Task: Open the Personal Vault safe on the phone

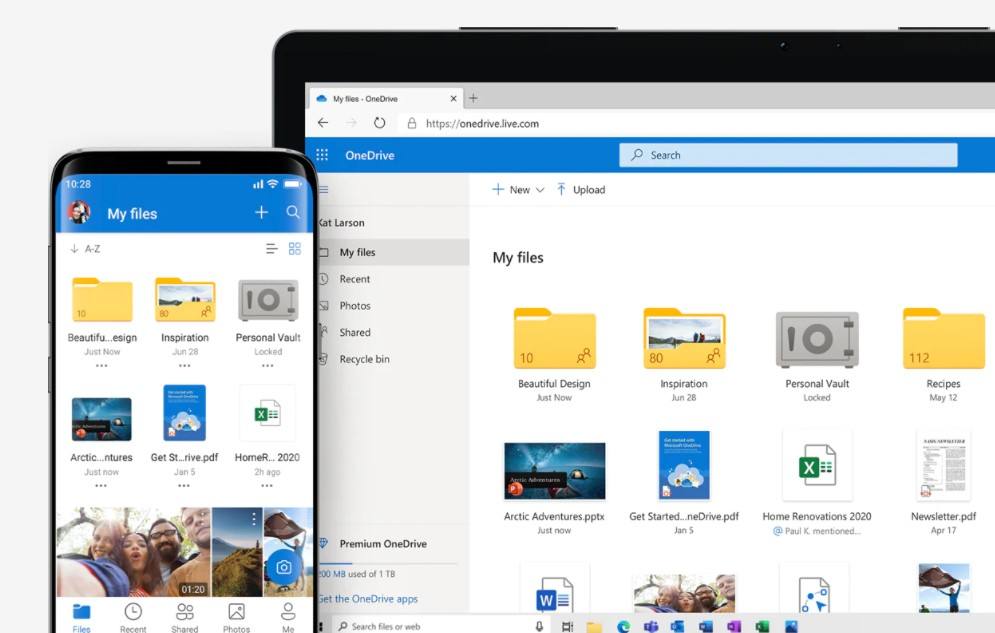Action: (268, 301)
